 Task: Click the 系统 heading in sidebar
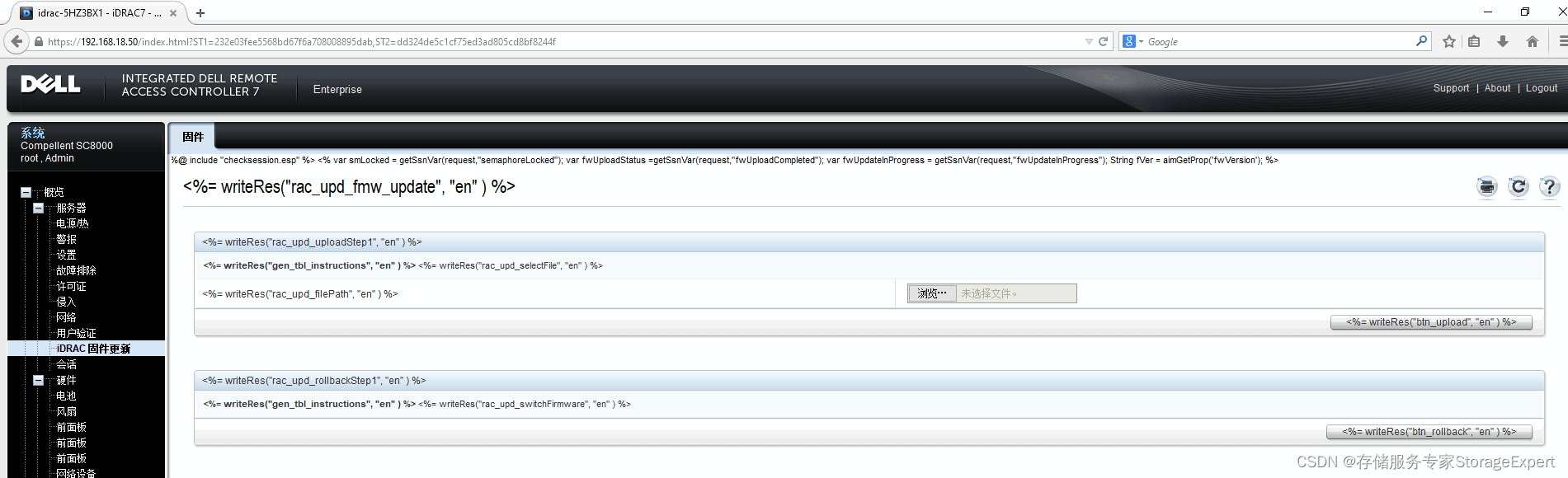click(x=33, y=133)
